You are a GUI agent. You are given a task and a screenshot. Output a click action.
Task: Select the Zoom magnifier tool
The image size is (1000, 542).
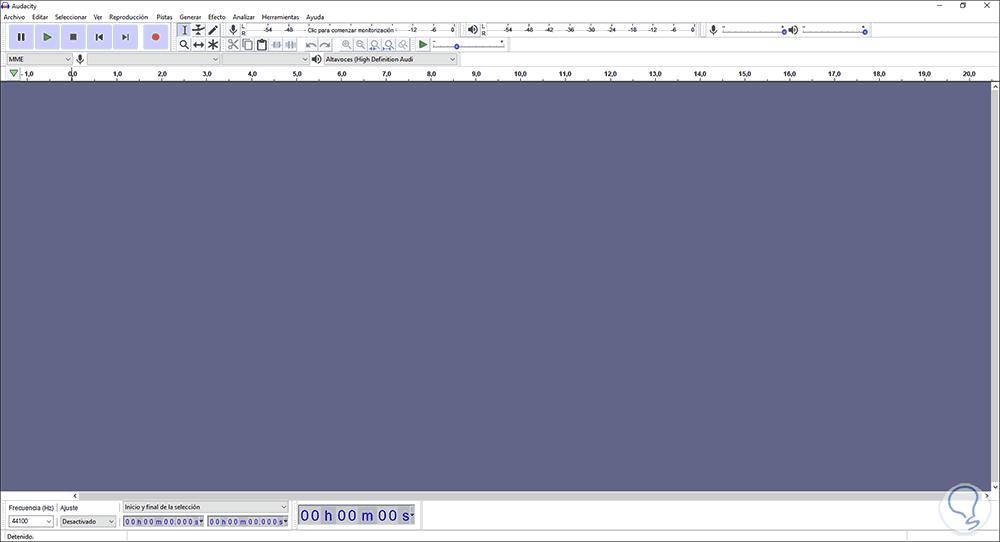click(184, 45)
